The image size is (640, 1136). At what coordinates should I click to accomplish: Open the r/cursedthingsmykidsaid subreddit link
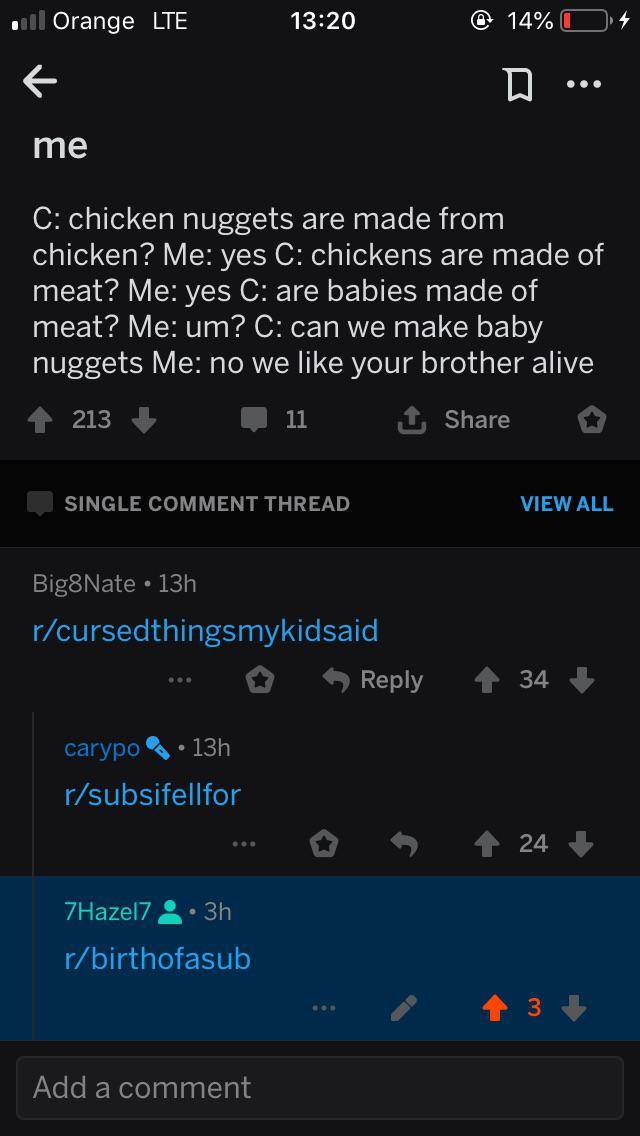tap(206, 630)
